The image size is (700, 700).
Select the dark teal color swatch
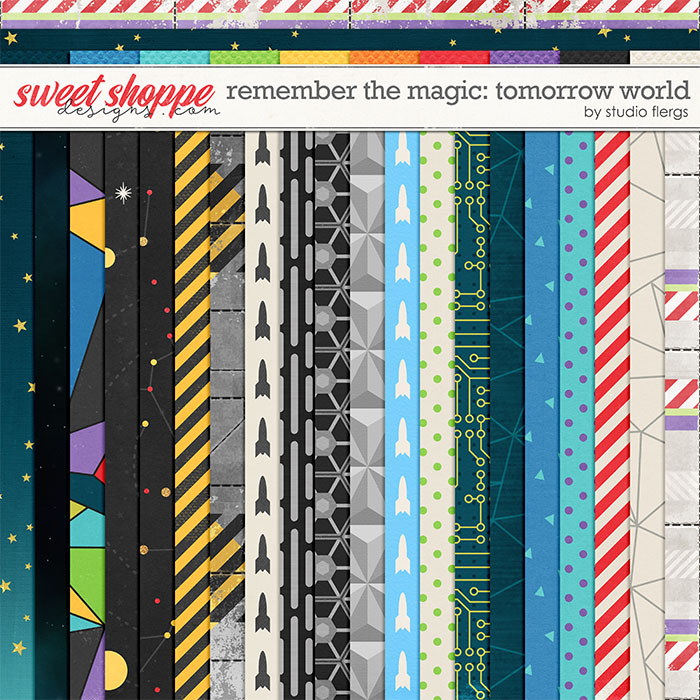click(35, 57)
